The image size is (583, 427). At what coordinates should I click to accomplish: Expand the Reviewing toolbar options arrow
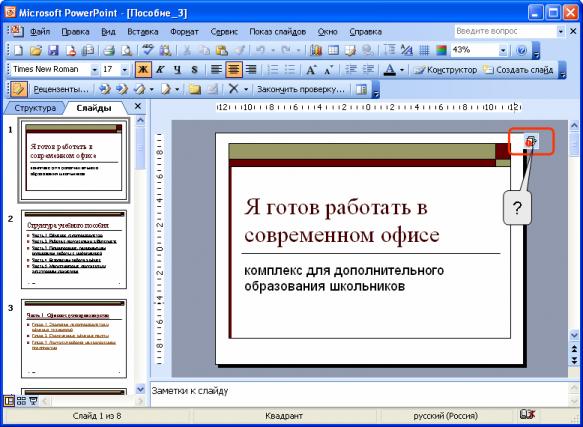(x=376, y=90)
